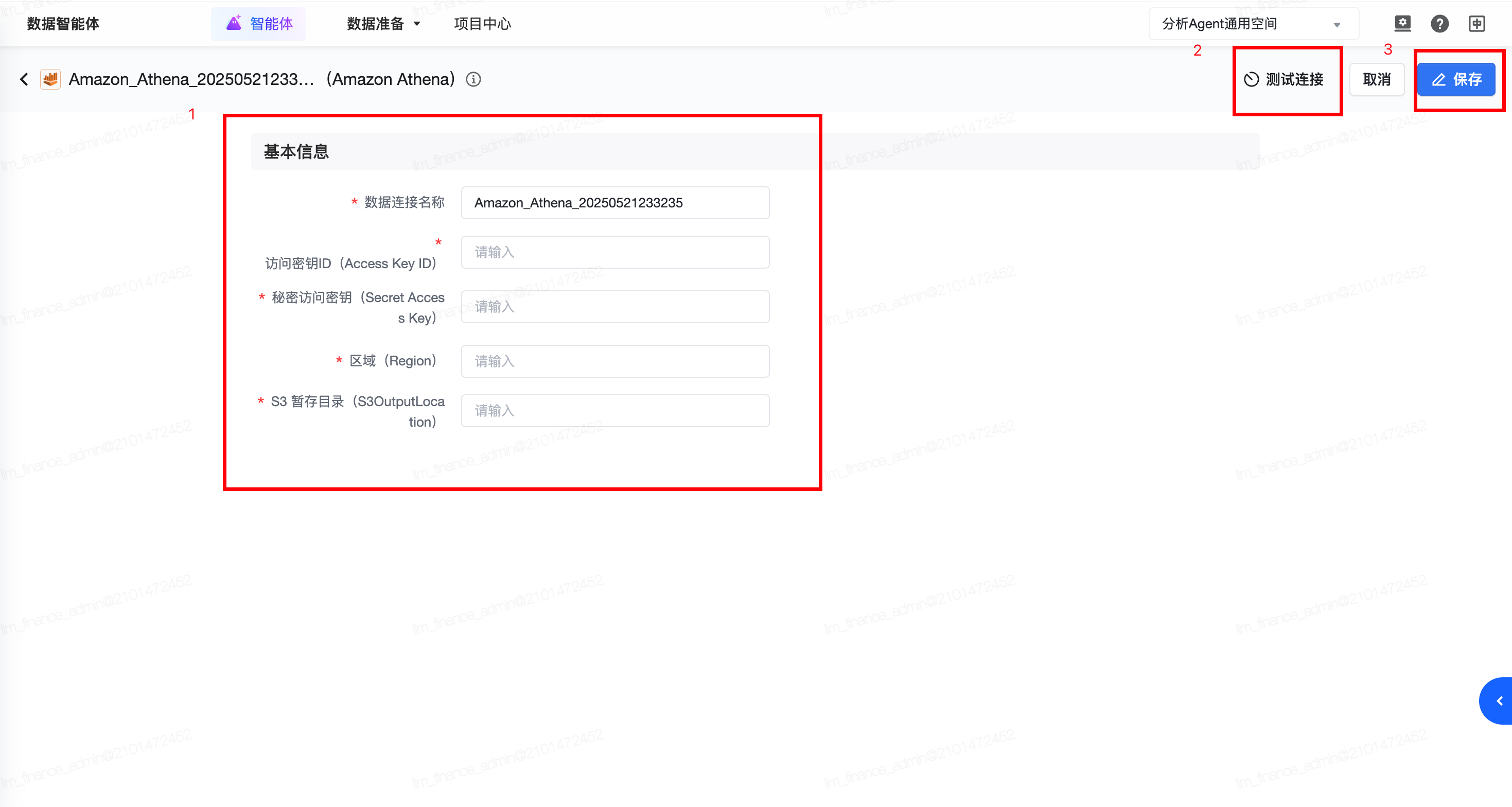The height and width of the screenshot is (807, 1512).
Task: Click the truncated Amazon_Athena_20250521233… page title
Action: coord(191,79)
